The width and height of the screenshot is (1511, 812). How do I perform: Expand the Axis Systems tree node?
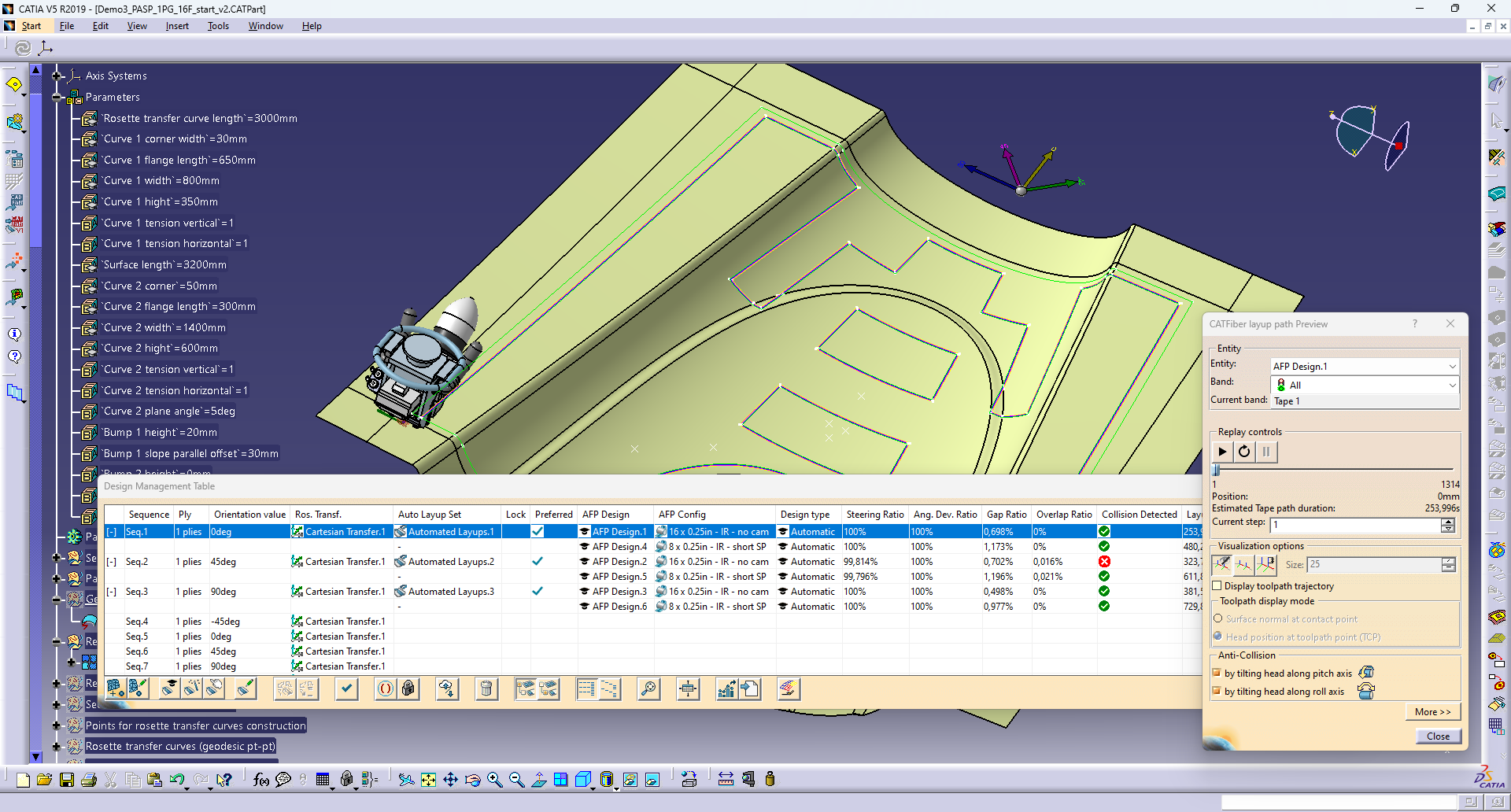[x=57, y=76]
